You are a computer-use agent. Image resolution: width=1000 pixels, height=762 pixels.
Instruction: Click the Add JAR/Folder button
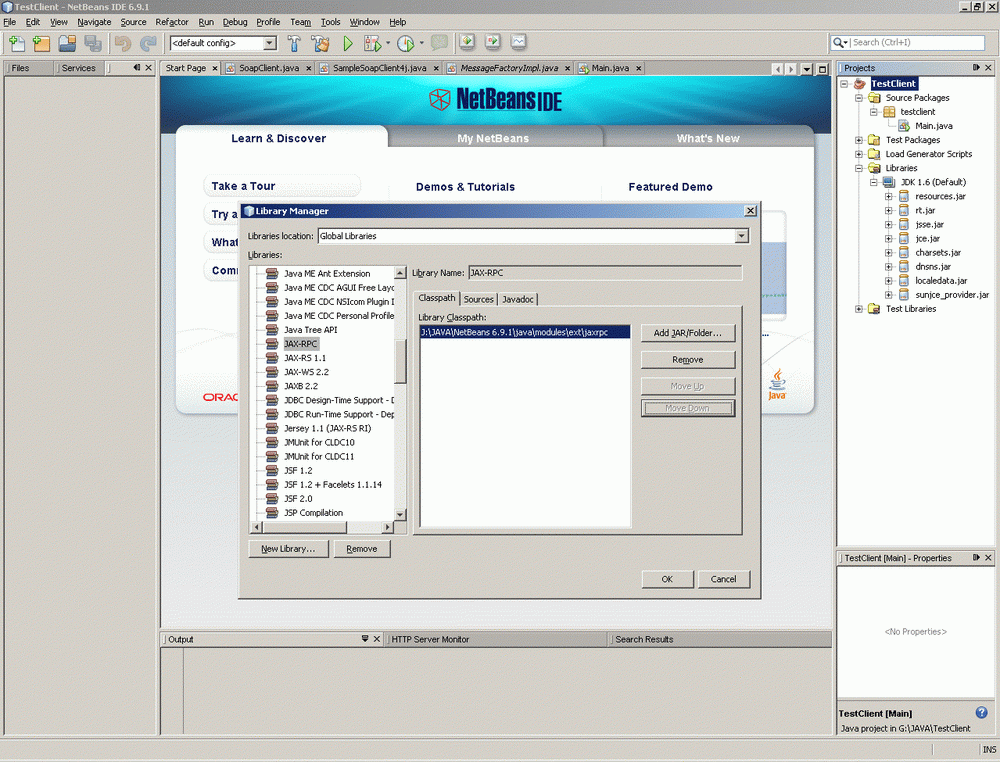click(688, 333)
